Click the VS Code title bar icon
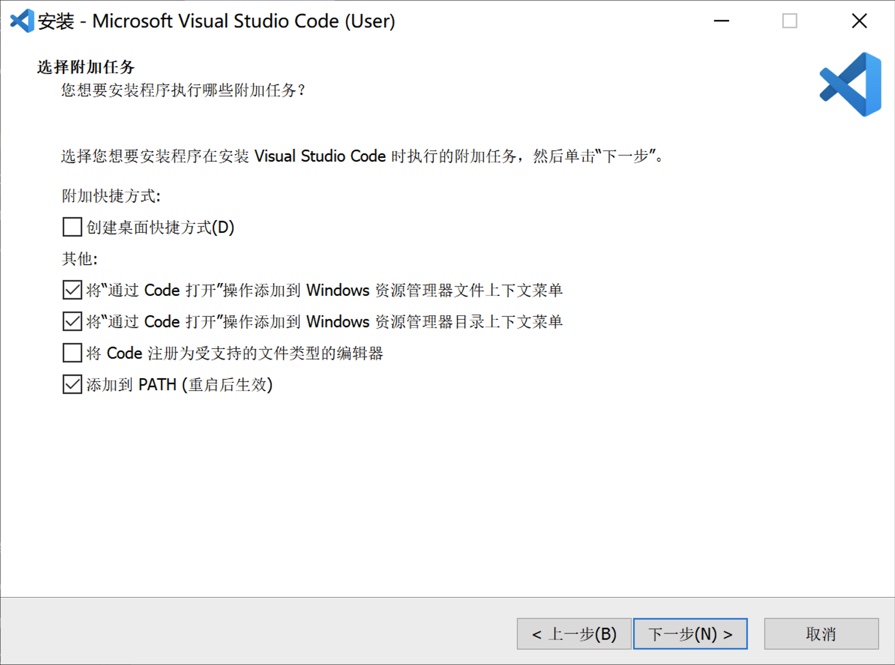The height and width of the screenshot is (665, 895). click(x=22, y=21)
